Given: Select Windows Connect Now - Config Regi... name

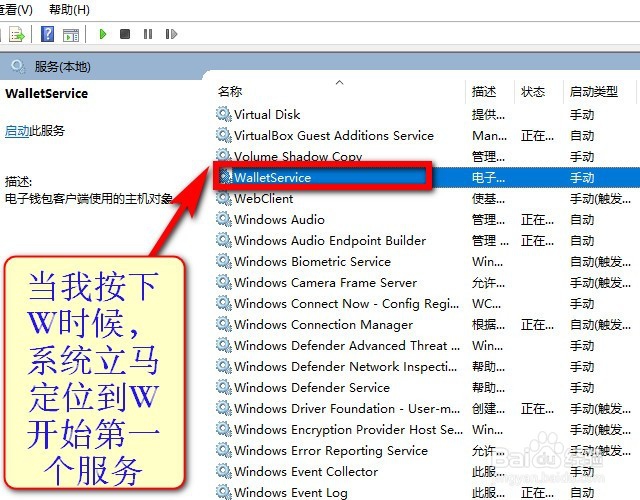Looking at the screenshot, I should (x=347, y=304).
